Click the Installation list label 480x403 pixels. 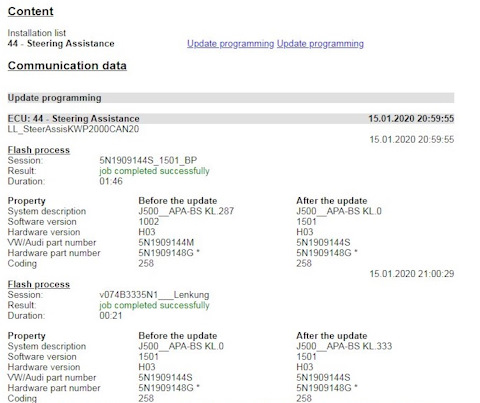point(37,33)
